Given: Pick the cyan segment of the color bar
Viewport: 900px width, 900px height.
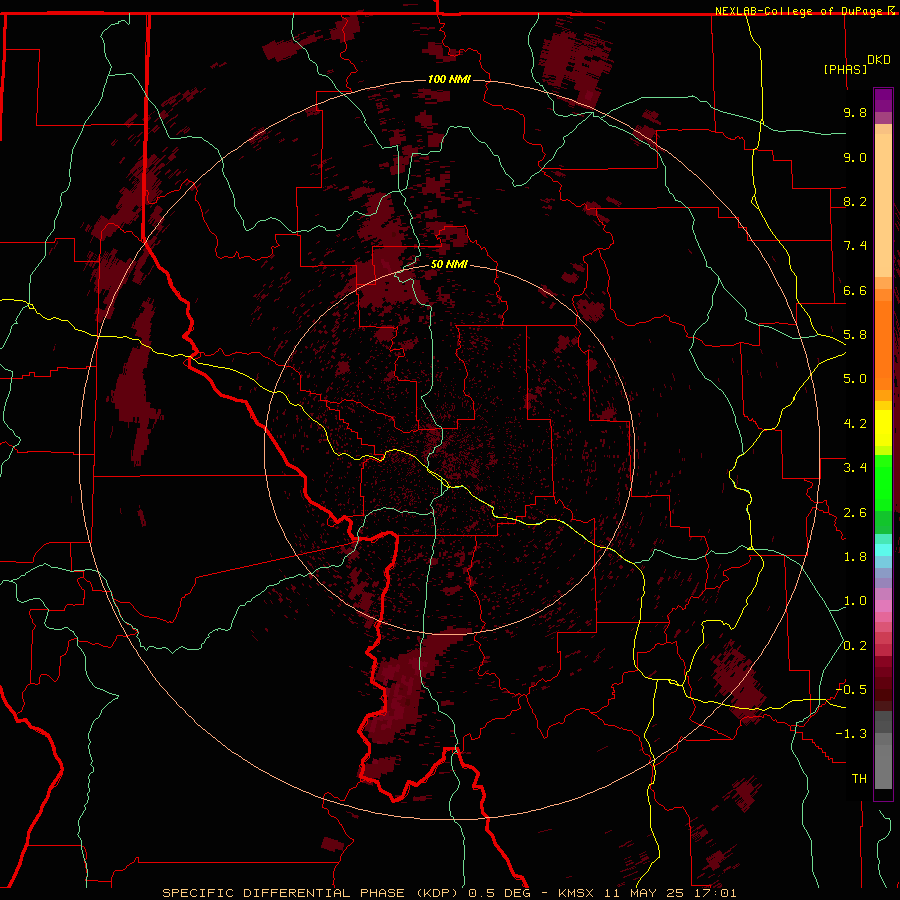Looking at the screenshot, I should click(x=883, y=550).
